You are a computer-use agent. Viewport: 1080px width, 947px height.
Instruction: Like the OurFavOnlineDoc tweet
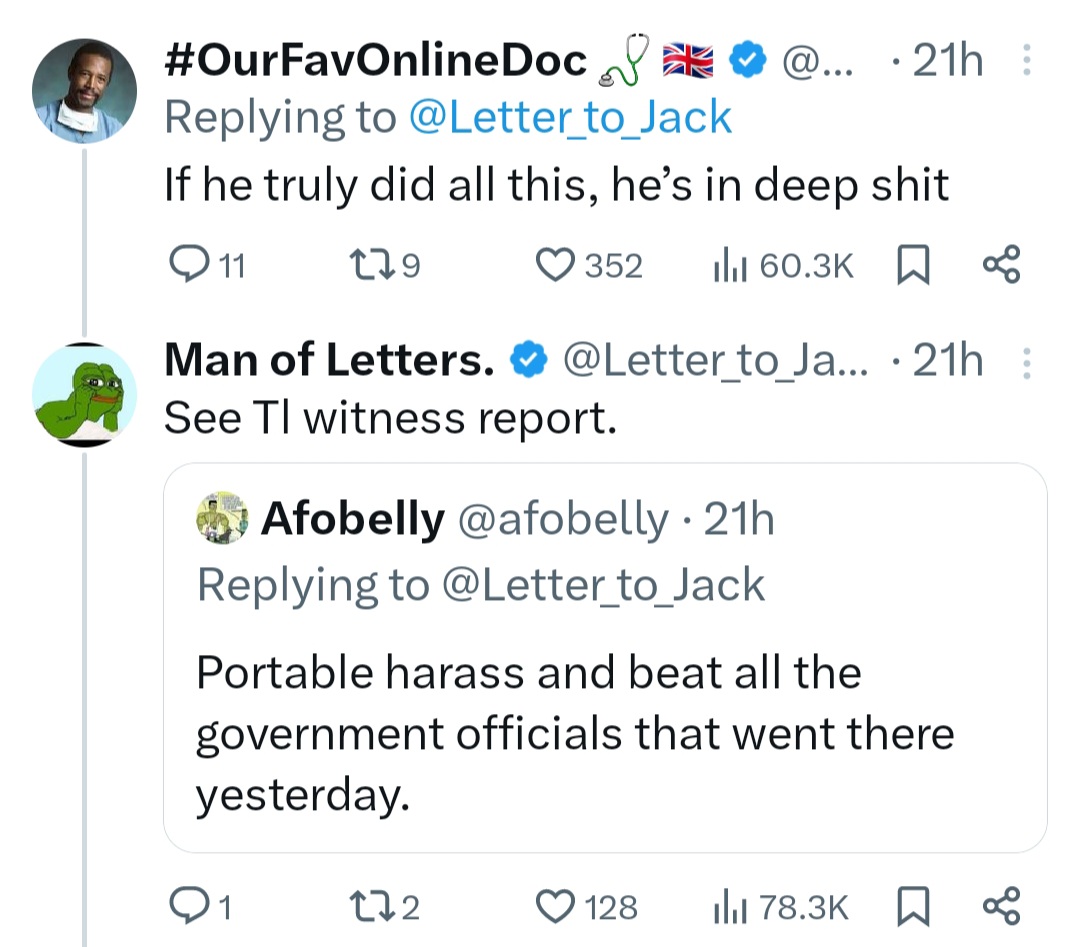(x=552, y=265)
